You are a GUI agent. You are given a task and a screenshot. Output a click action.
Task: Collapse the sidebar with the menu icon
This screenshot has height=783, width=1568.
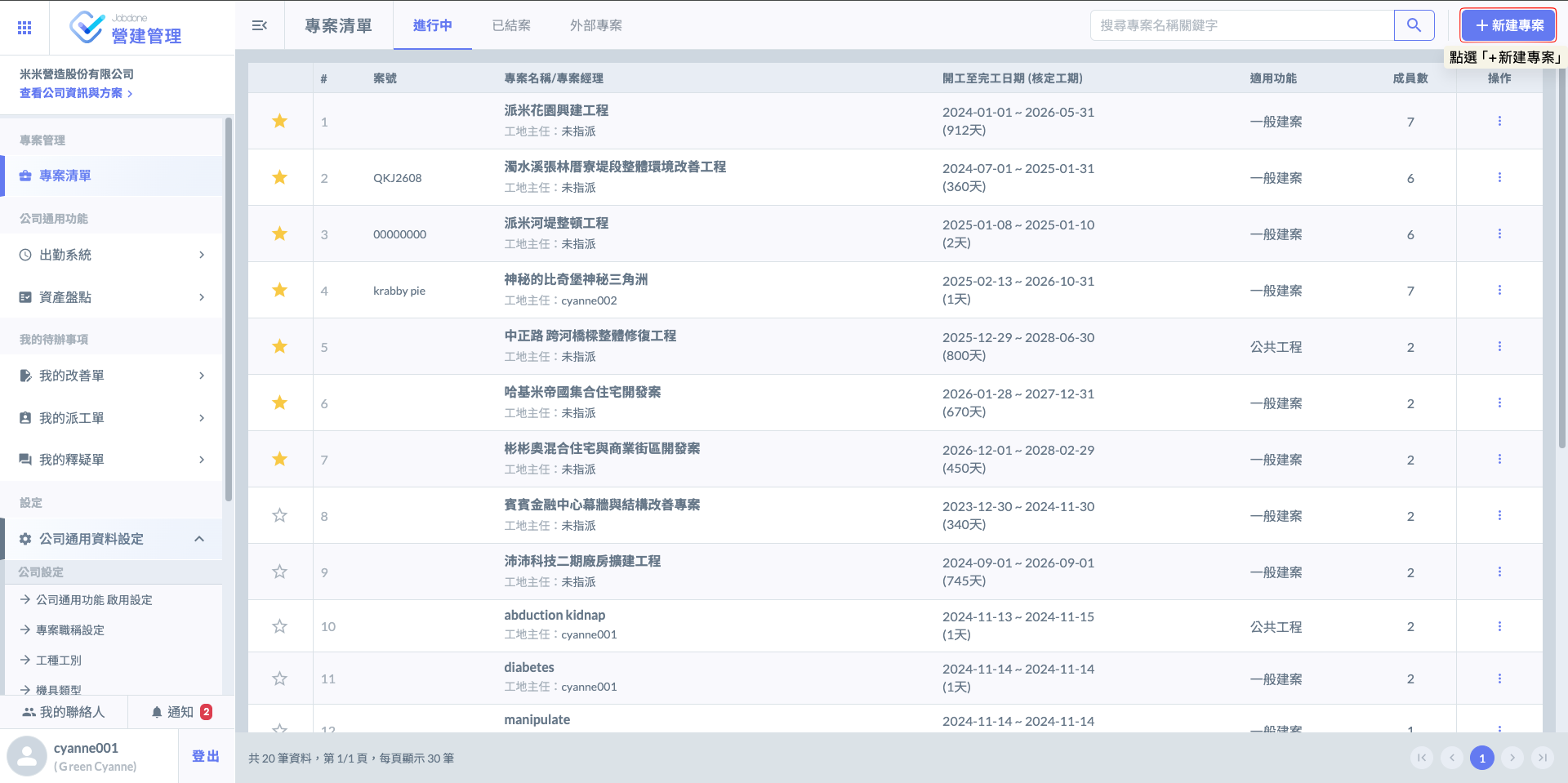pyautogui.click(x=260, y=25)
